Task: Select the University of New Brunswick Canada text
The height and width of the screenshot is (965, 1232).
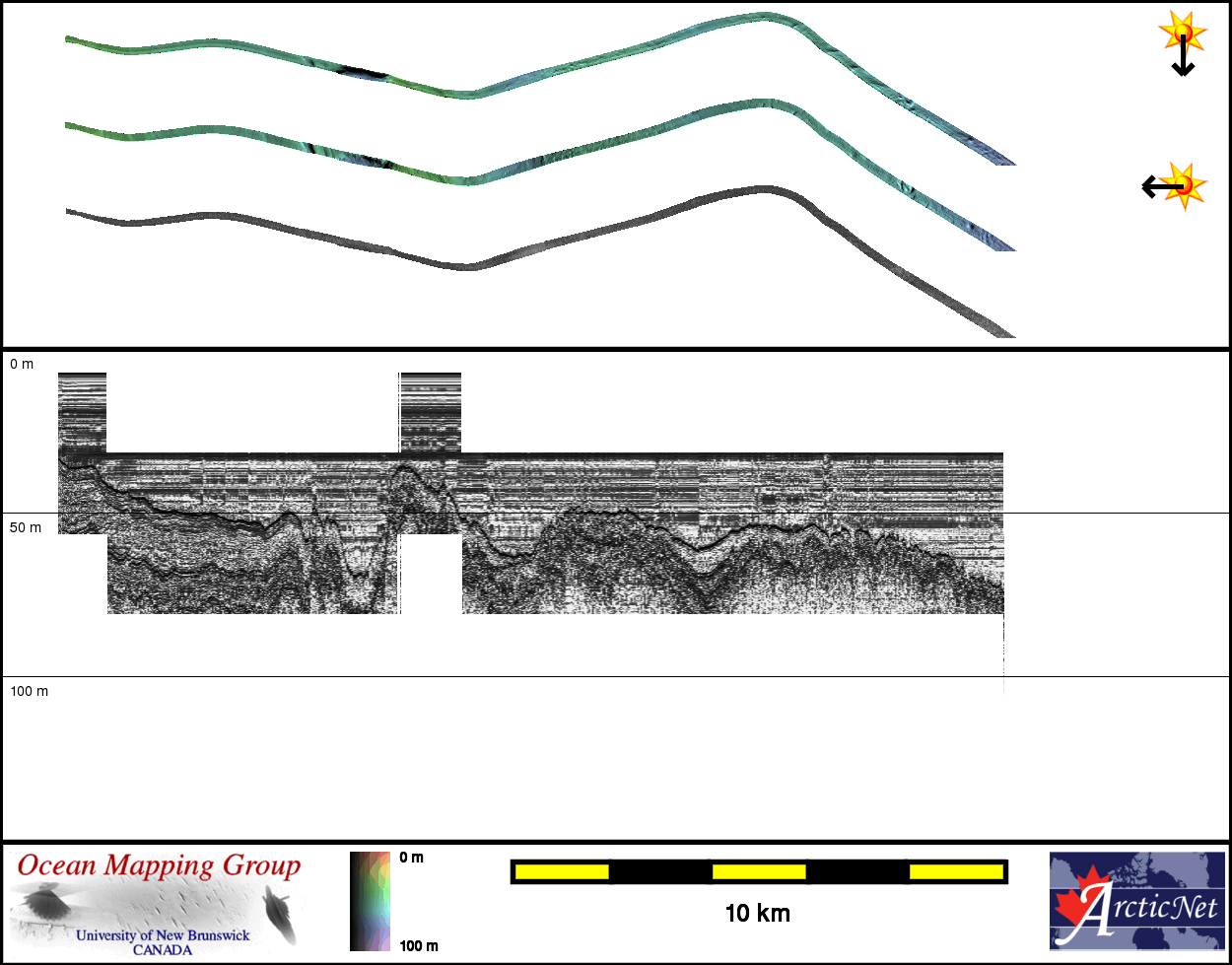Action: 163,942
